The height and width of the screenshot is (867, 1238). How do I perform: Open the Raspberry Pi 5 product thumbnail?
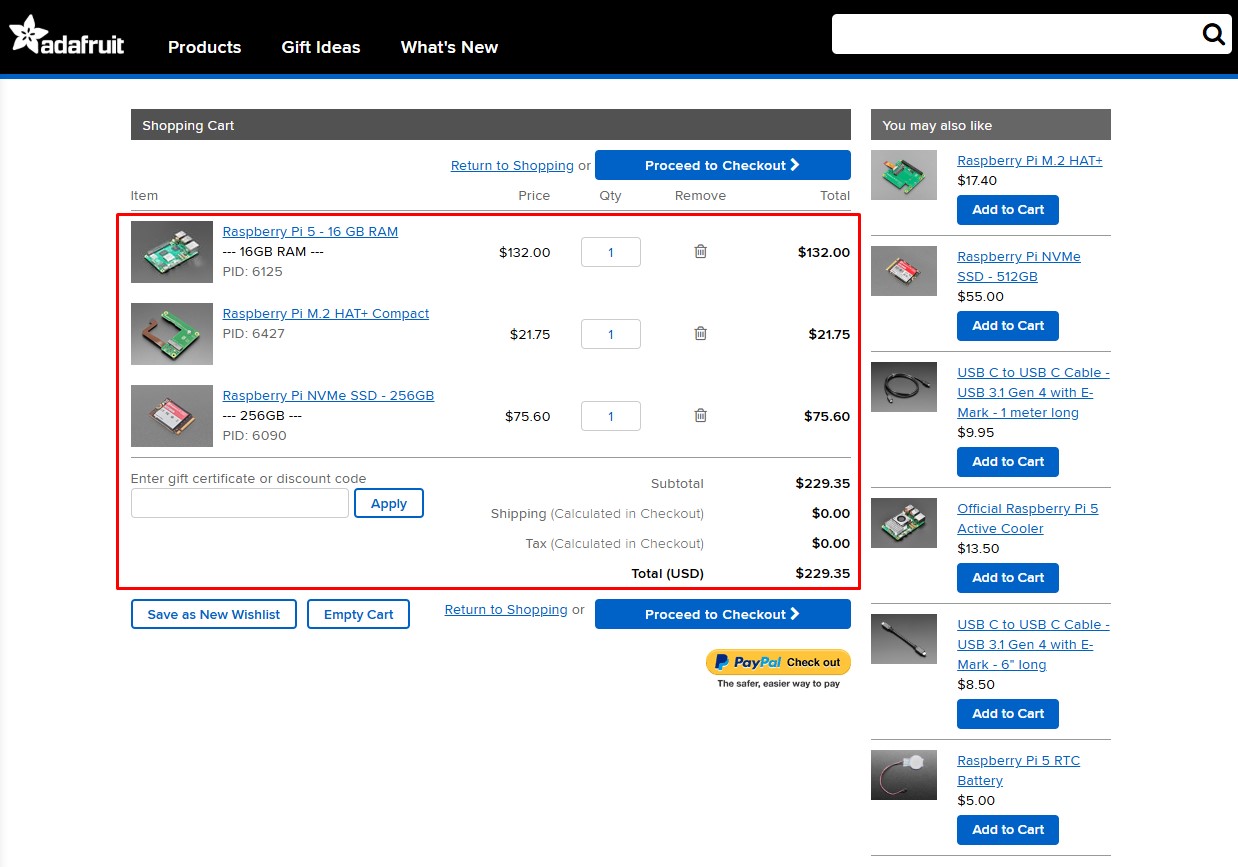tap(172, 252)
